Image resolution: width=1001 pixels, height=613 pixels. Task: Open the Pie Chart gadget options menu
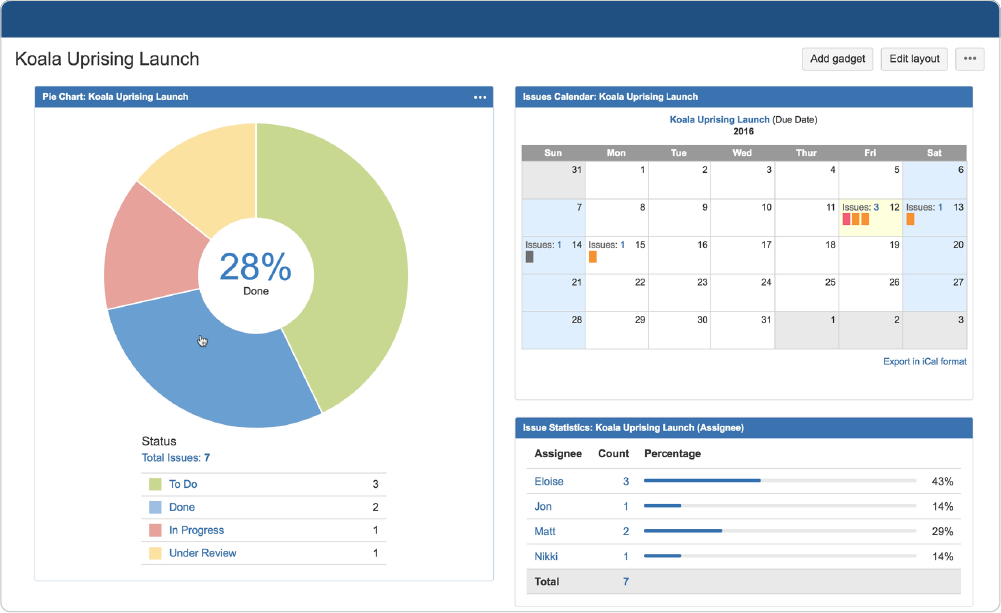click(x=480, y=97)
